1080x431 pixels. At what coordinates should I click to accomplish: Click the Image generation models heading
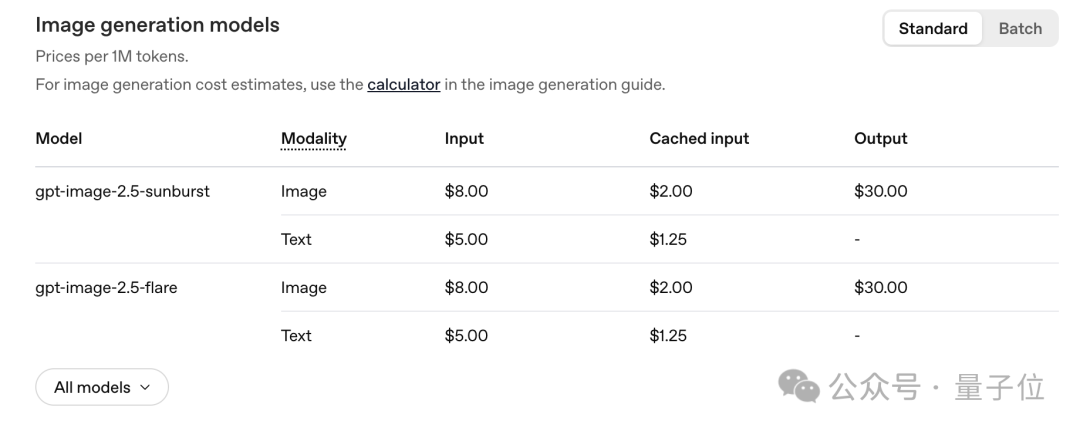pyautogui.click(x=158, y=25)
